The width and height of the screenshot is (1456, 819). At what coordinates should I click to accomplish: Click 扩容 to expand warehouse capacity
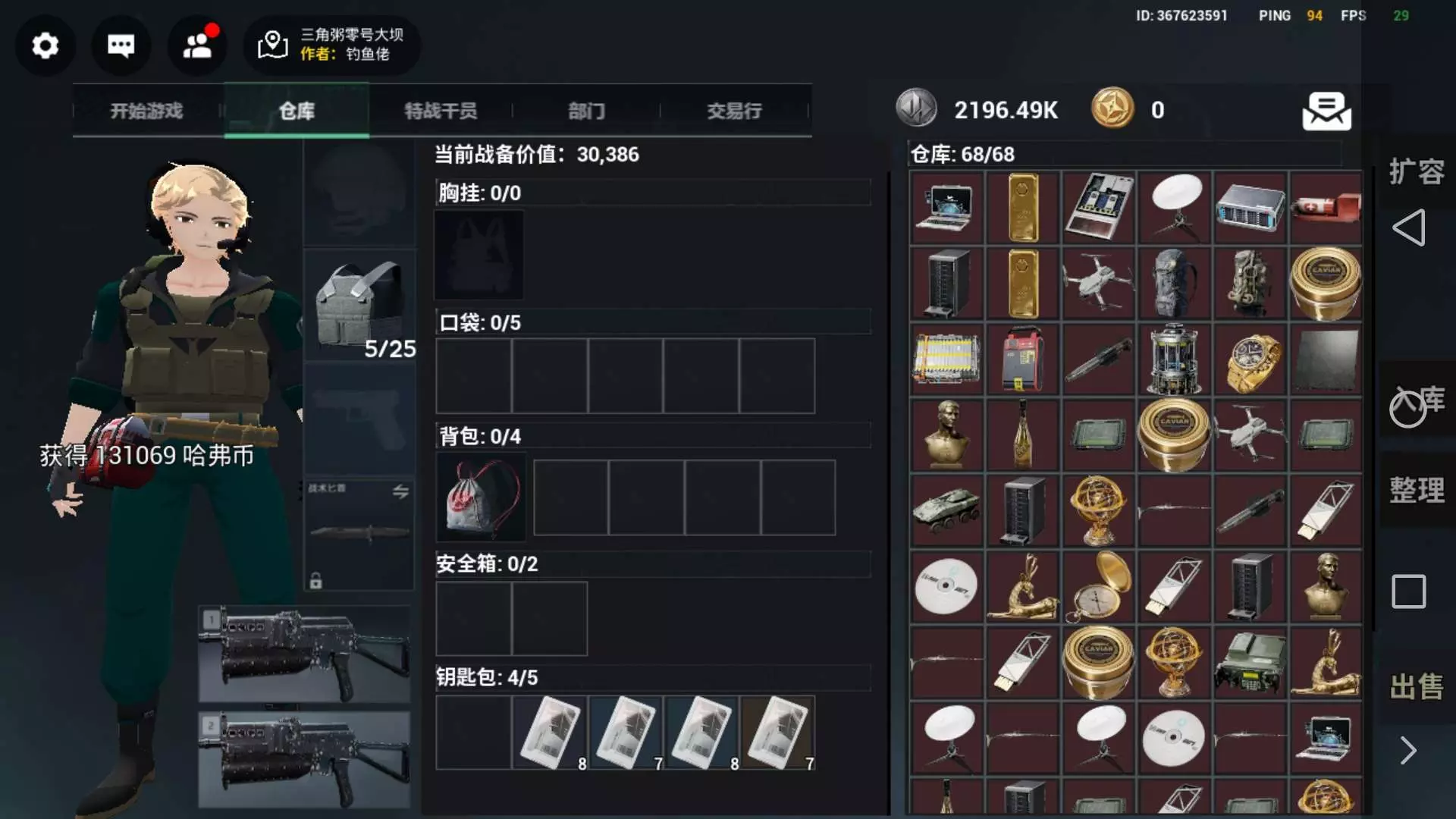[1417, 171]
